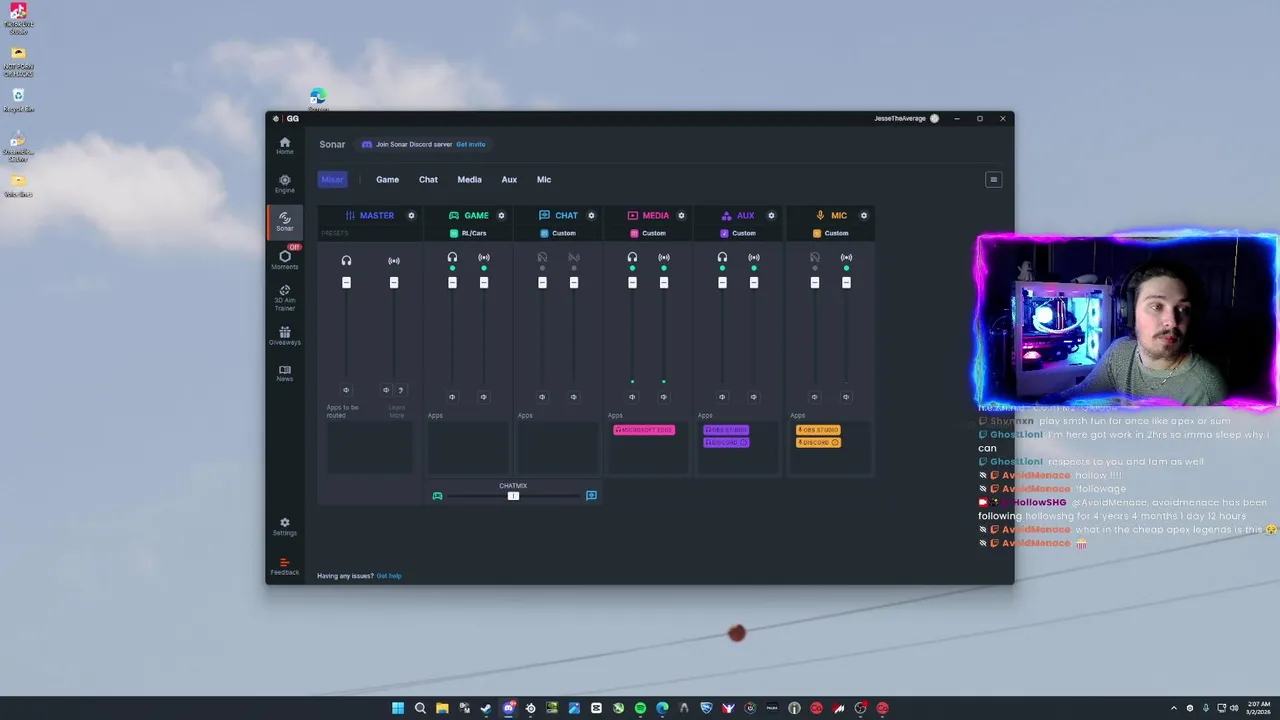Open Steam from the Windows taskbar

click(486, 708)
